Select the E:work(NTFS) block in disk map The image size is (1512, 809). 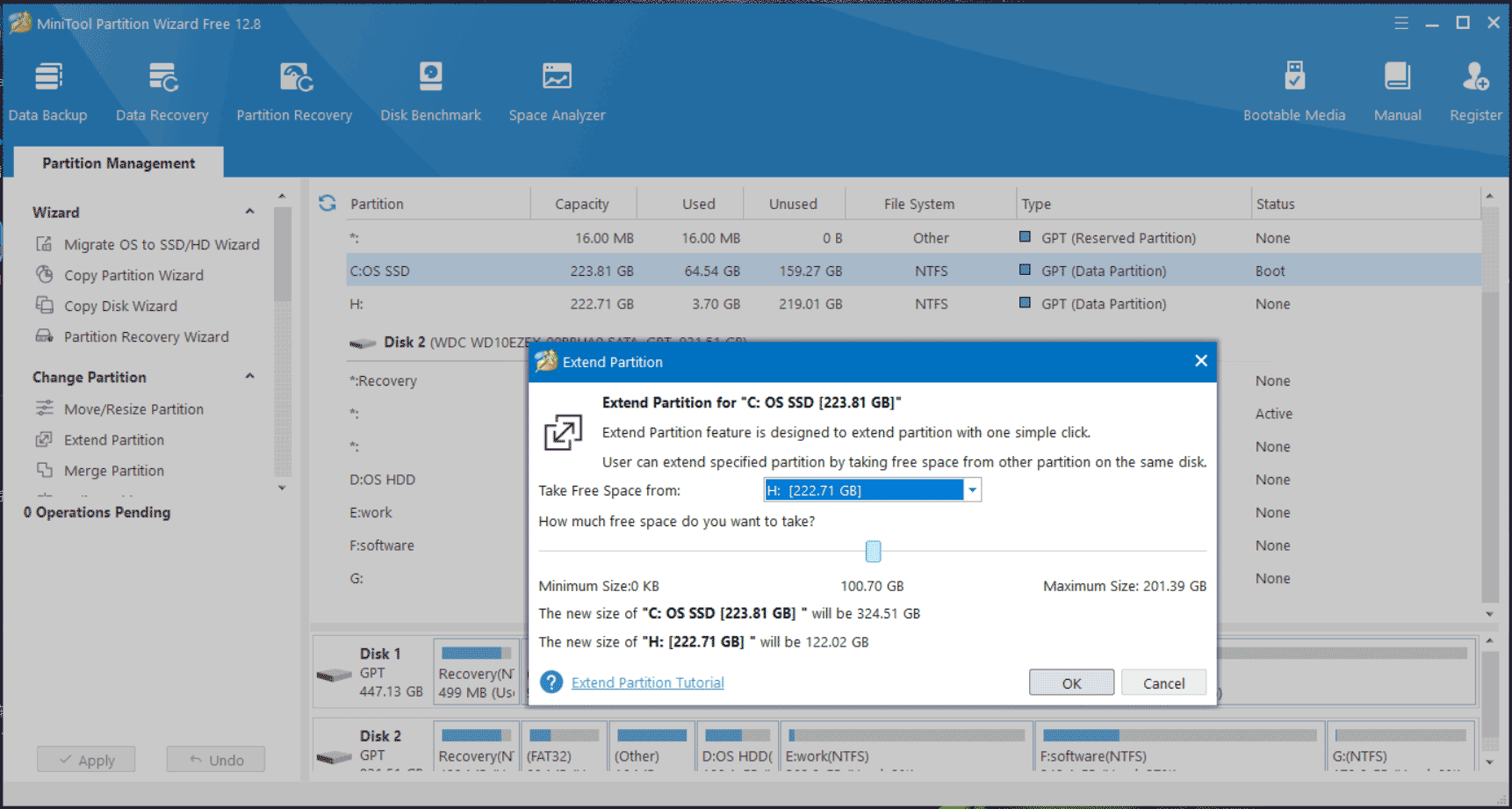(x=906, y=746)
